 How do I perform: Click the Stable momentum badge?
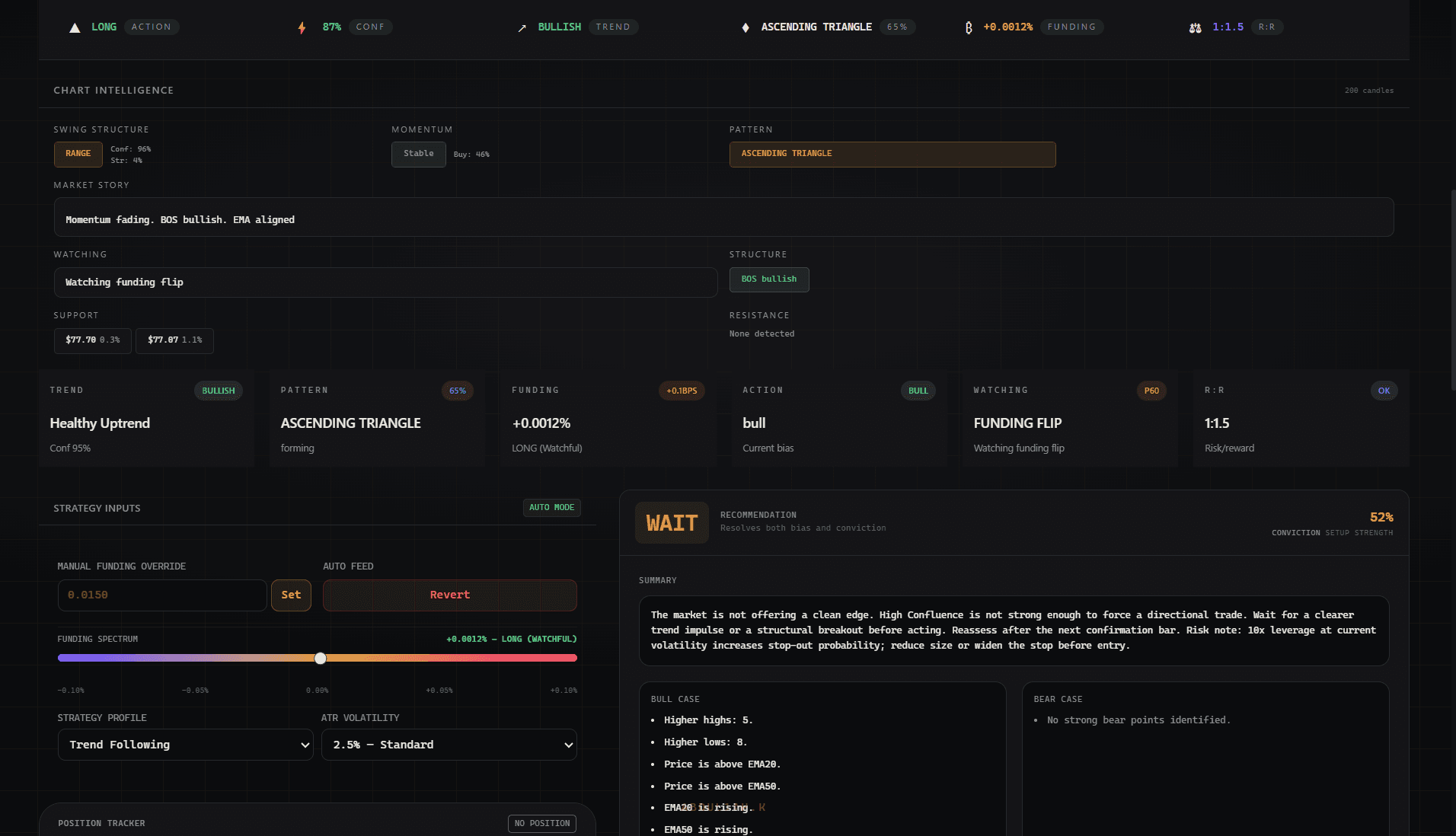click(x=419, y=154)
